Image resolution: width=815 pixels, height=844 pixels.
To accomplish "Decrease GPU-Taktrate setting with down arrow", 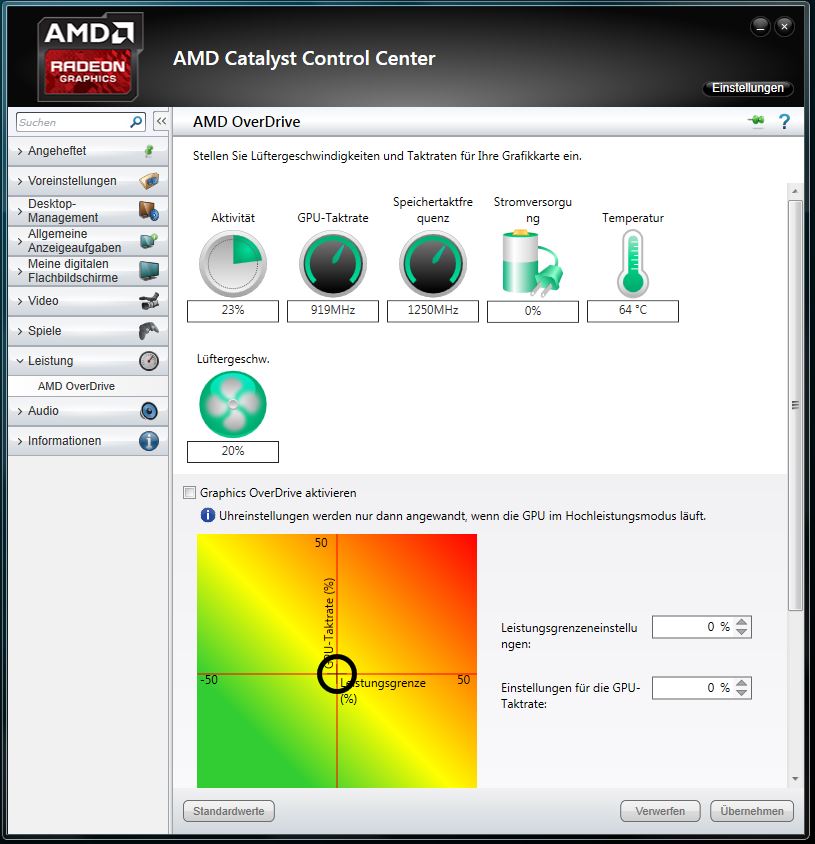I will point(742,693).
